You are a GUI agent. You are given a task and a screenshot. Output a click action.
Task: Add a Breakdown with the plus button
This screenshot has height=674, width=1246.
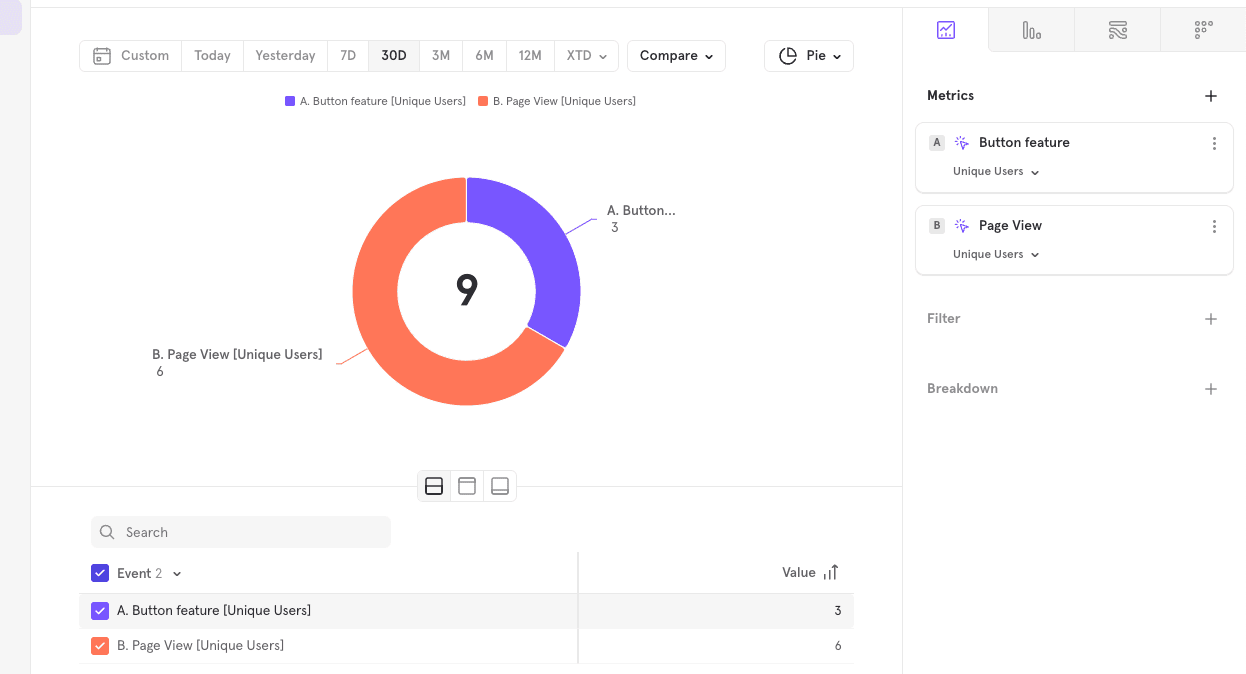tap(1211, 389)
